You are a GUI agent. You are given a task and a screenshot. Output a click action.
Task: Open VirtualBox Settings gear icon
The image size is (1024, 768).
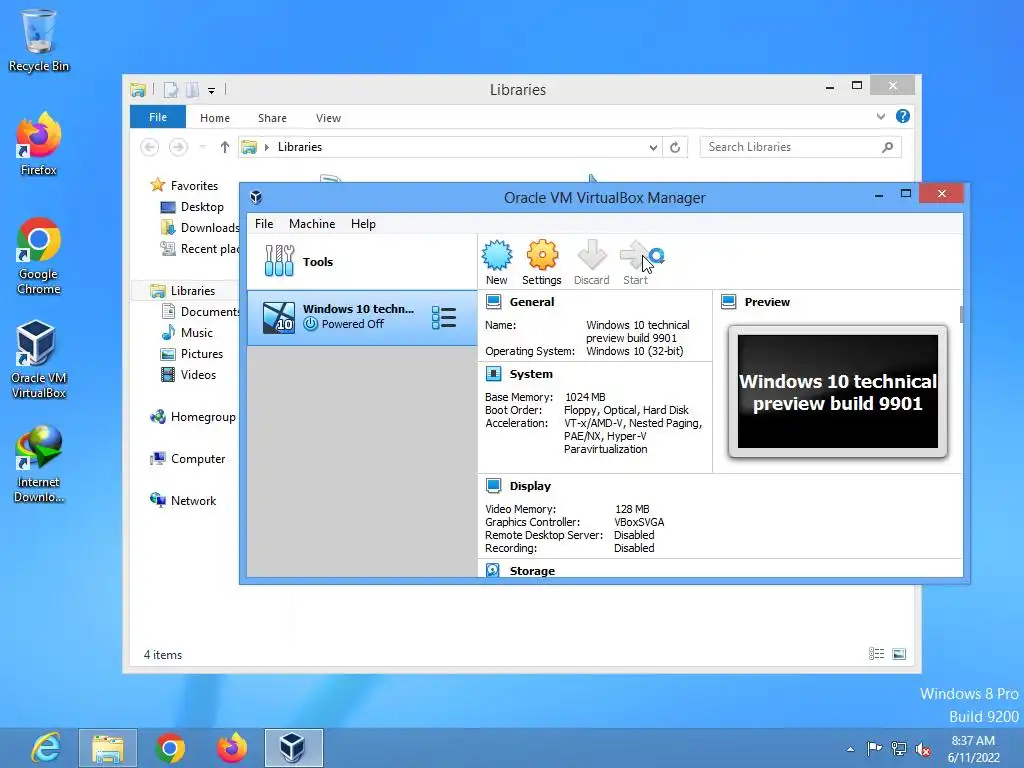coord(542,255)
